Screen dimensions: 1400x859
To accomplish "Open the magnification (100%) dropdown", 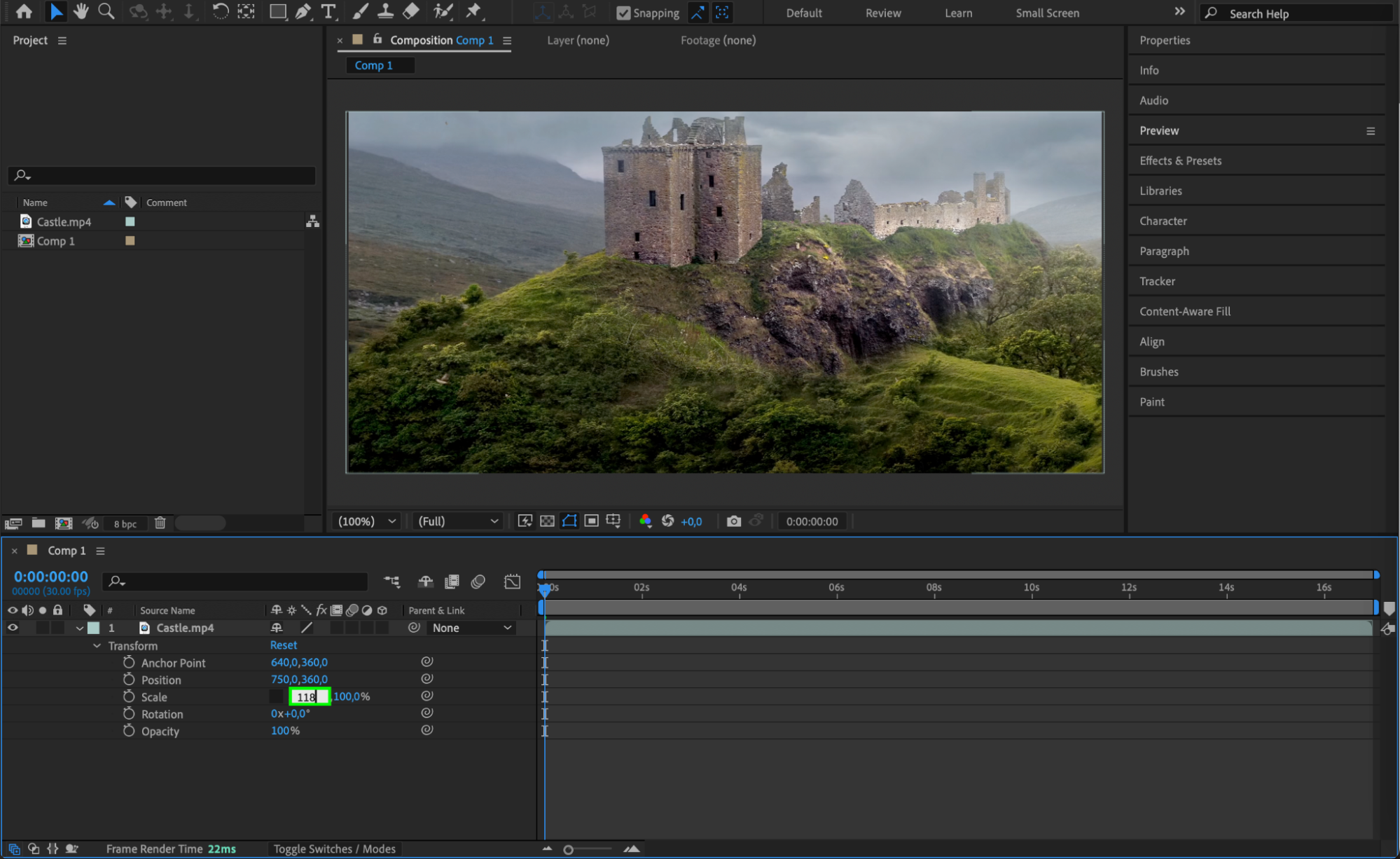I will coord(367,521).
